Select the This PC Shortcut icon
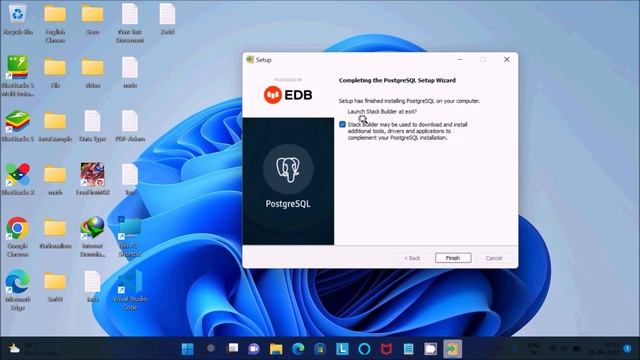The width and height of the screenshot is (640, 360). click(x=130, y=237)
